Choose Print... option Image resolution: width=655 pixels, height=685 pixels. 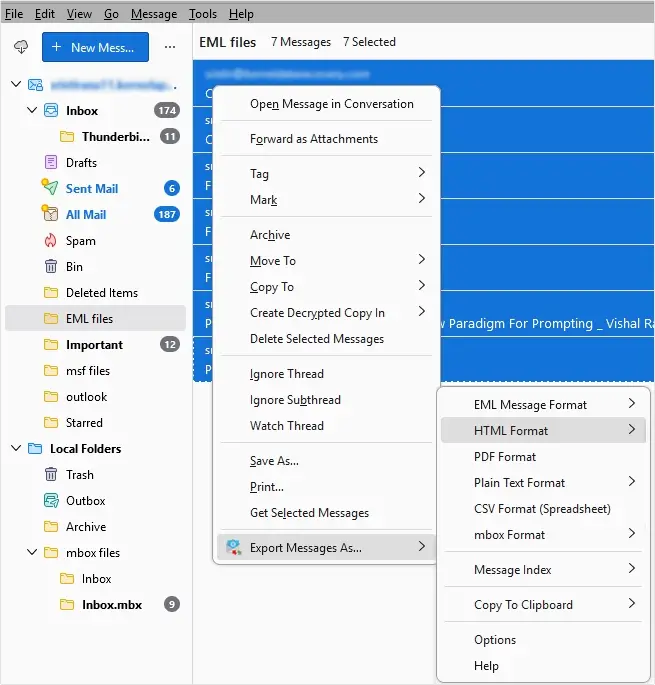[x=326, y=486]
